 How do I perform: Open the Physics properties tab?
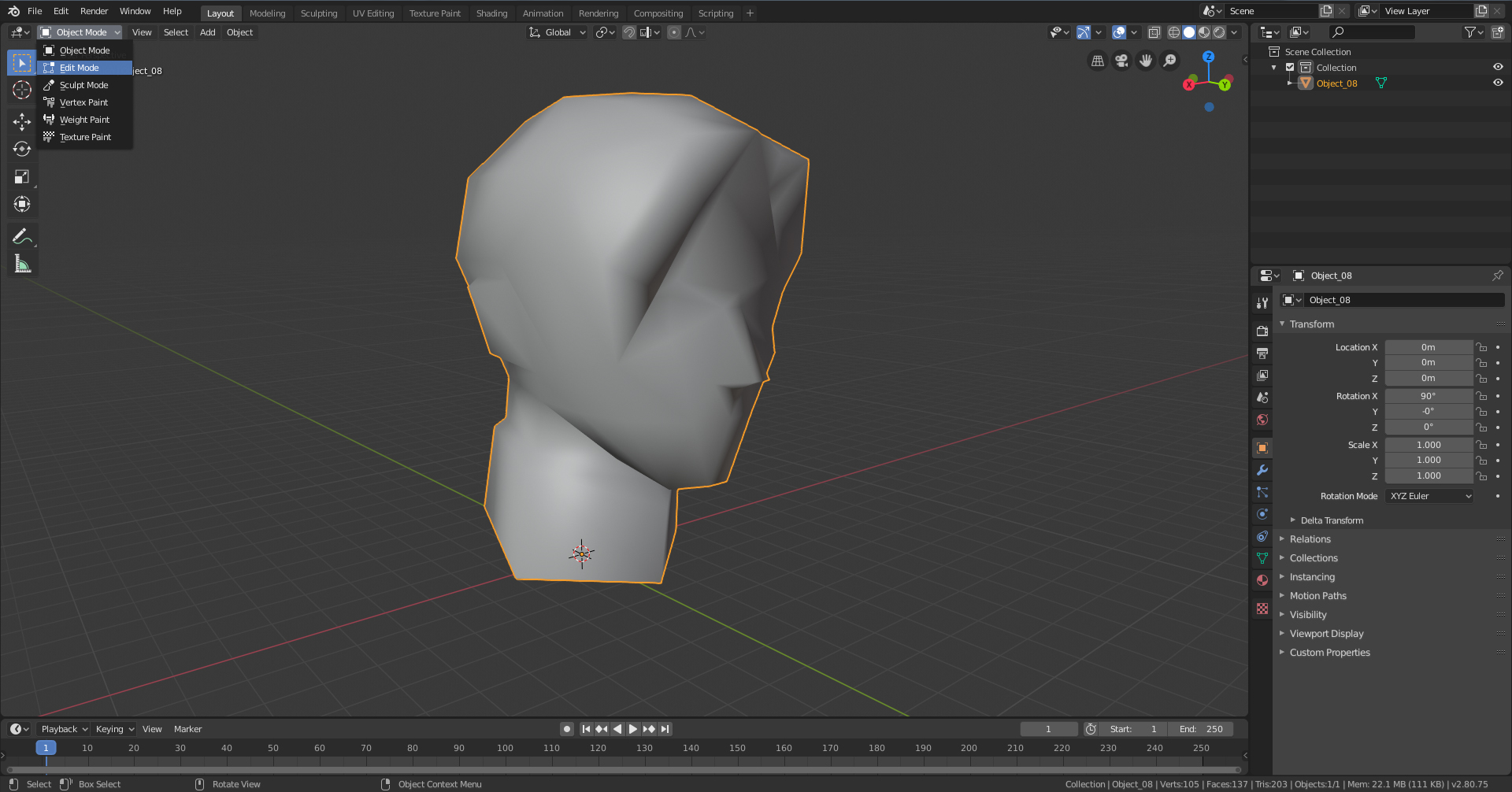click(1262, 514)
